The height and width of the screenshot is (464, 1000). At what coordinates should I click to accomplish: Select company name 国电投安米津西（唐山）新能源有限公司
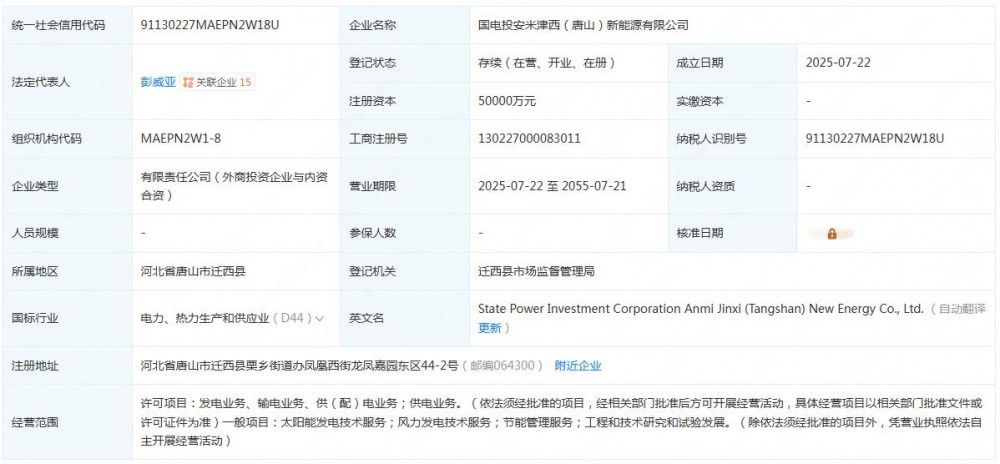tap(583, 25)
